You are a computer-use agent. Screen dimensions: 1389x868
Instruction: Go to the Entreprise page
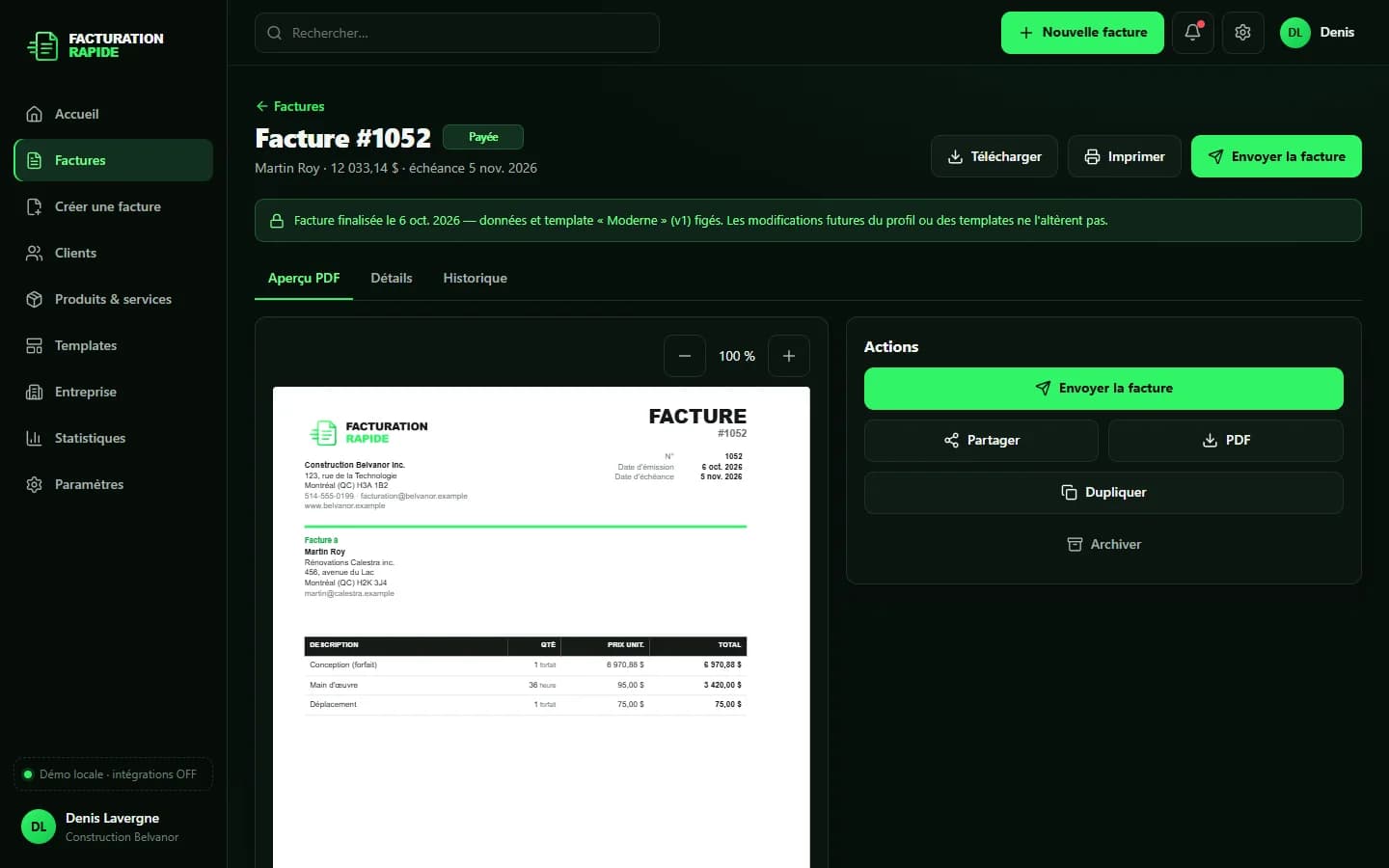(113, 392)
